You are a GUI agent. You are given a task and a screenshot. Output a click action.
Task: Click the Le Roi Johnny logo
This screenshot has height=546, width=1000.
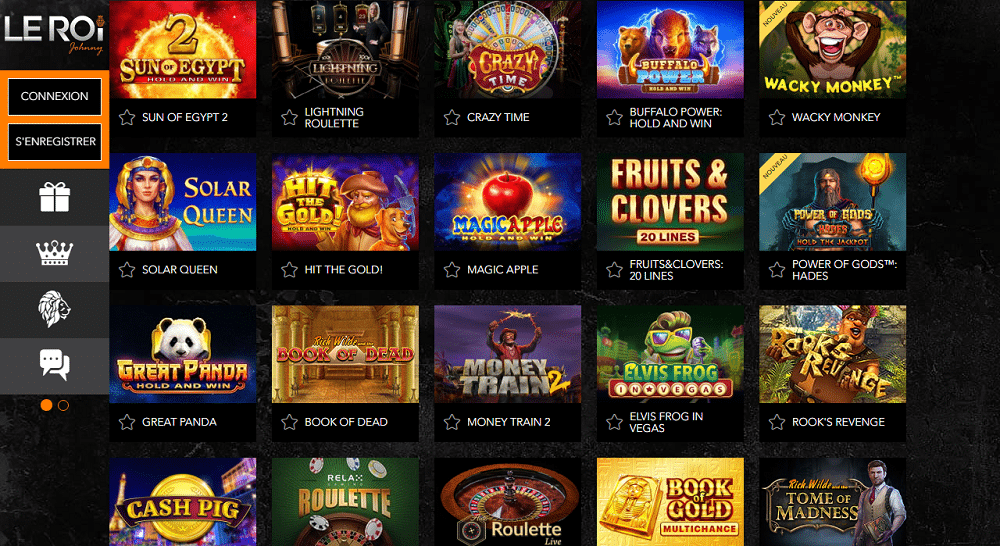pos(54,33)
